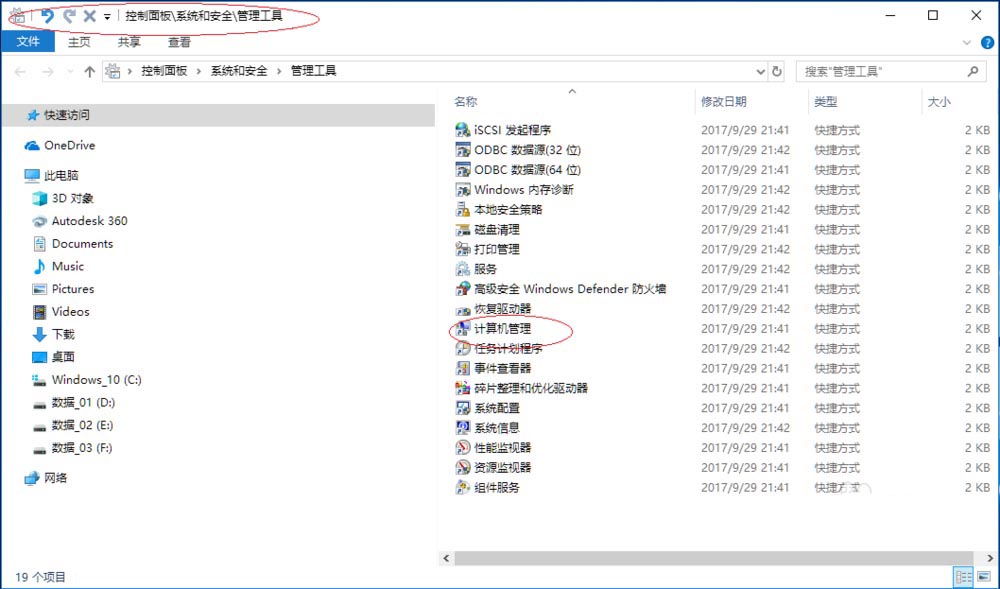The height and width of the screenshot is (589, 1000).
Task: Go up one folder level
Action: coord(89,71)
